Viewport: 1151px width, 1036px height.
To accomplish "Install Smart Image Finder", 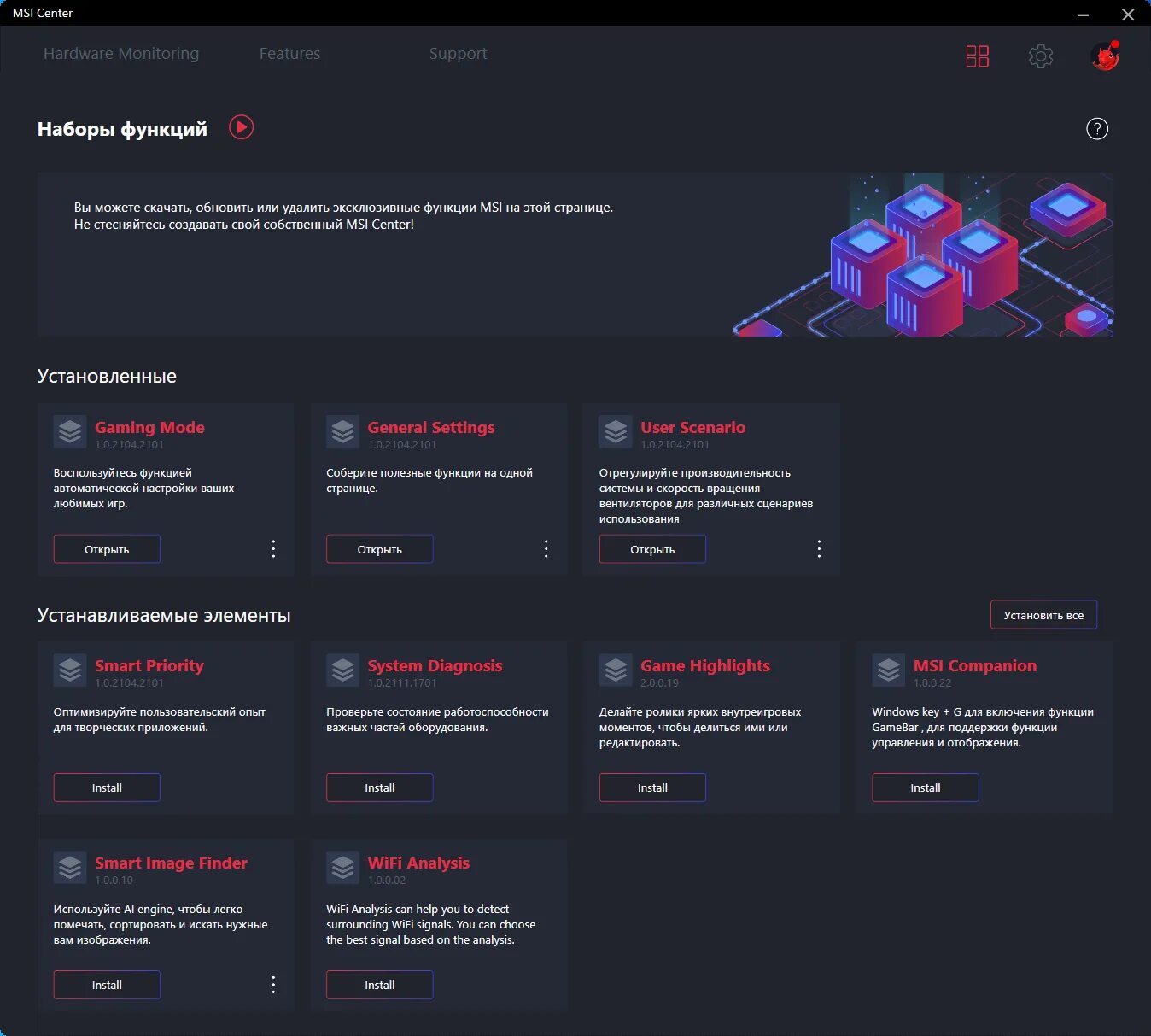I will (107, 985).
